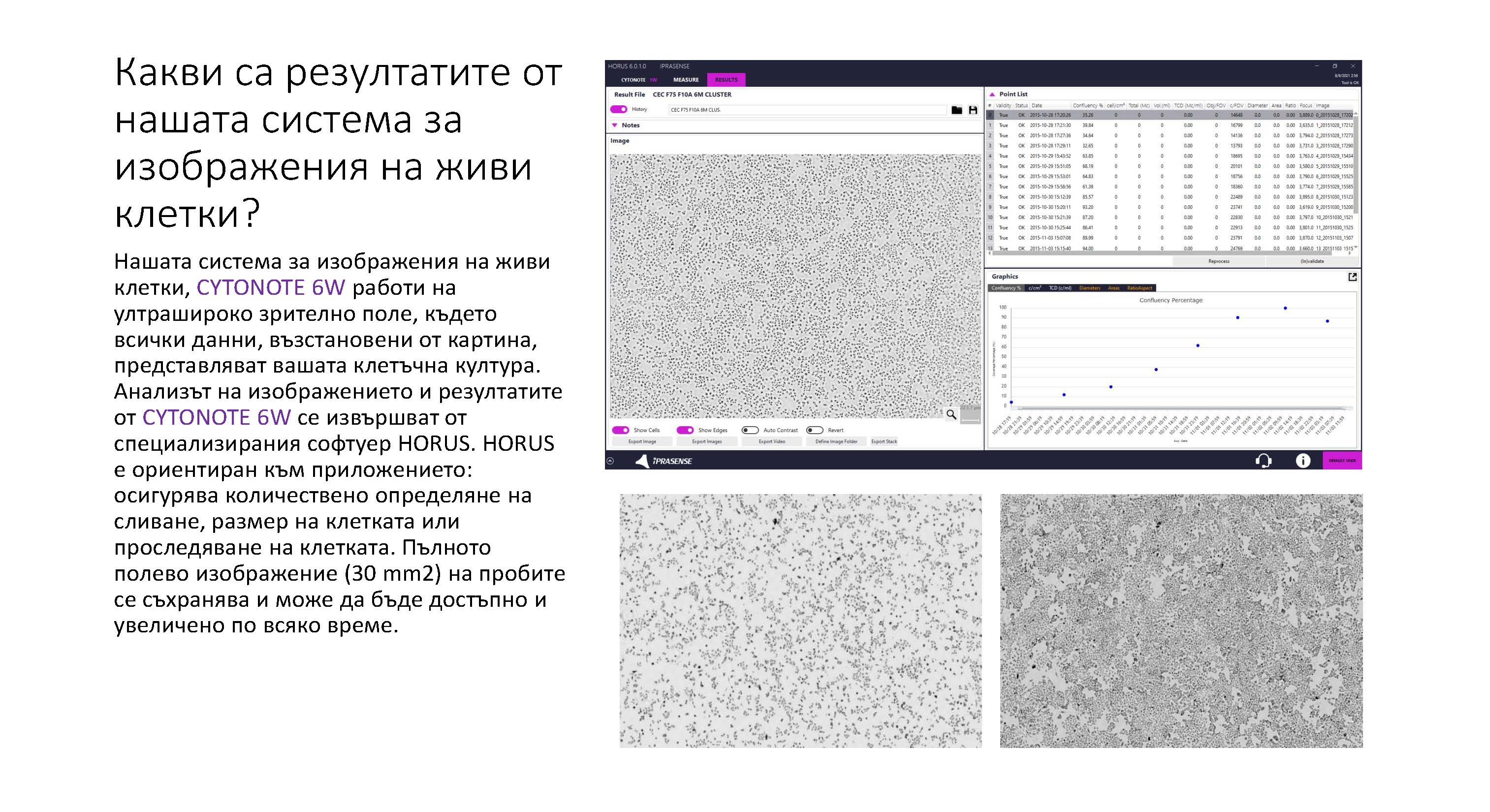Click confluency value 93.20 in row 9

click(1088, 208)
